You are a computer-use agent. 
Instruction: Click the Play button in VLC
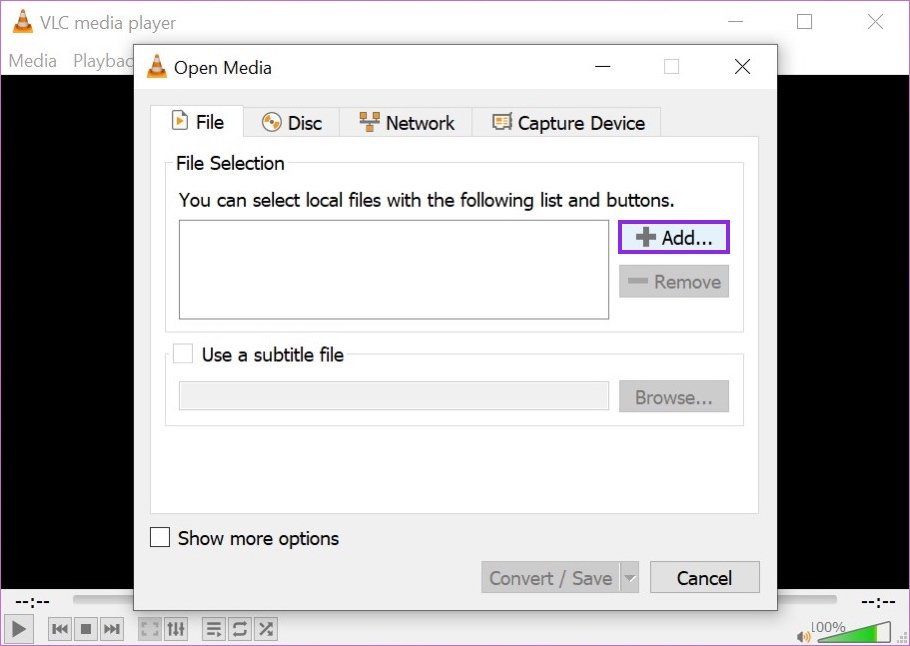[19, 629]
